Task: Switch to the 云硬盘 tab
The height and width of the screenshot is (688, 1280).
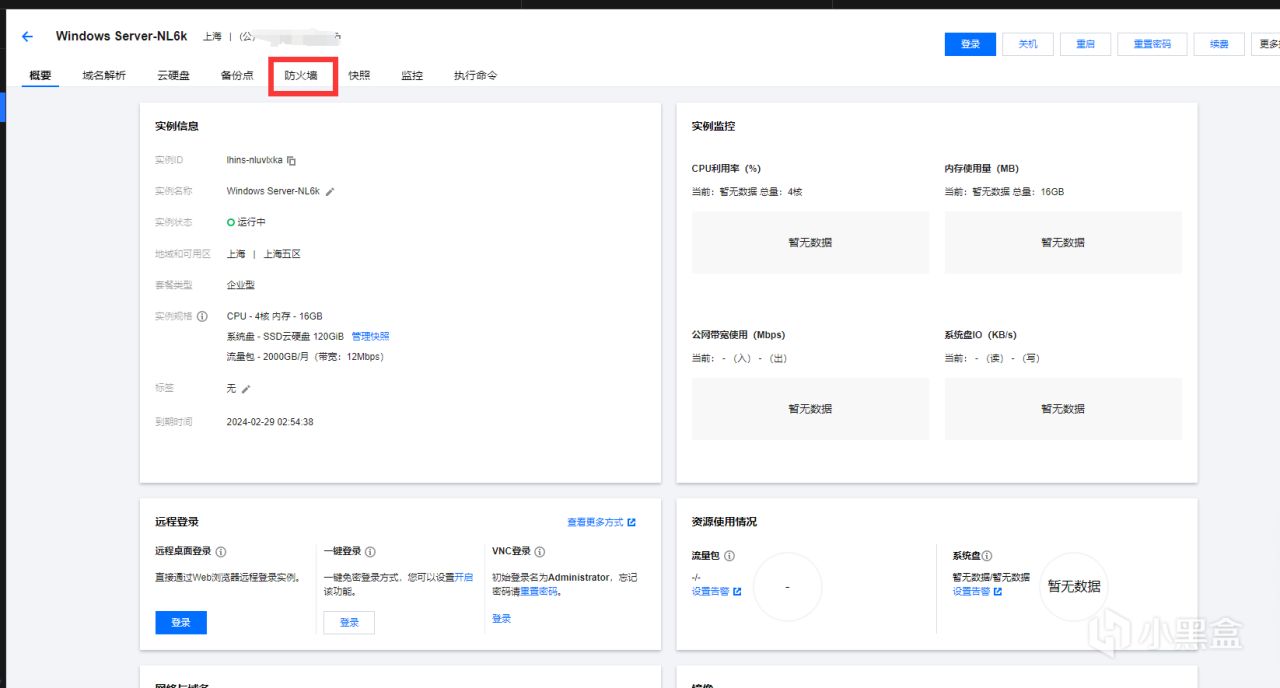Action: coord(173,75)
